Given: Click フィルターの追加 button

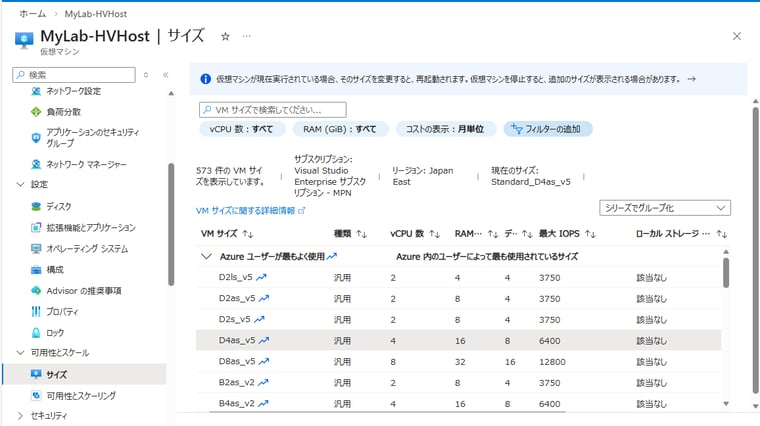Looking at the screenshot, I should point(548,129).
